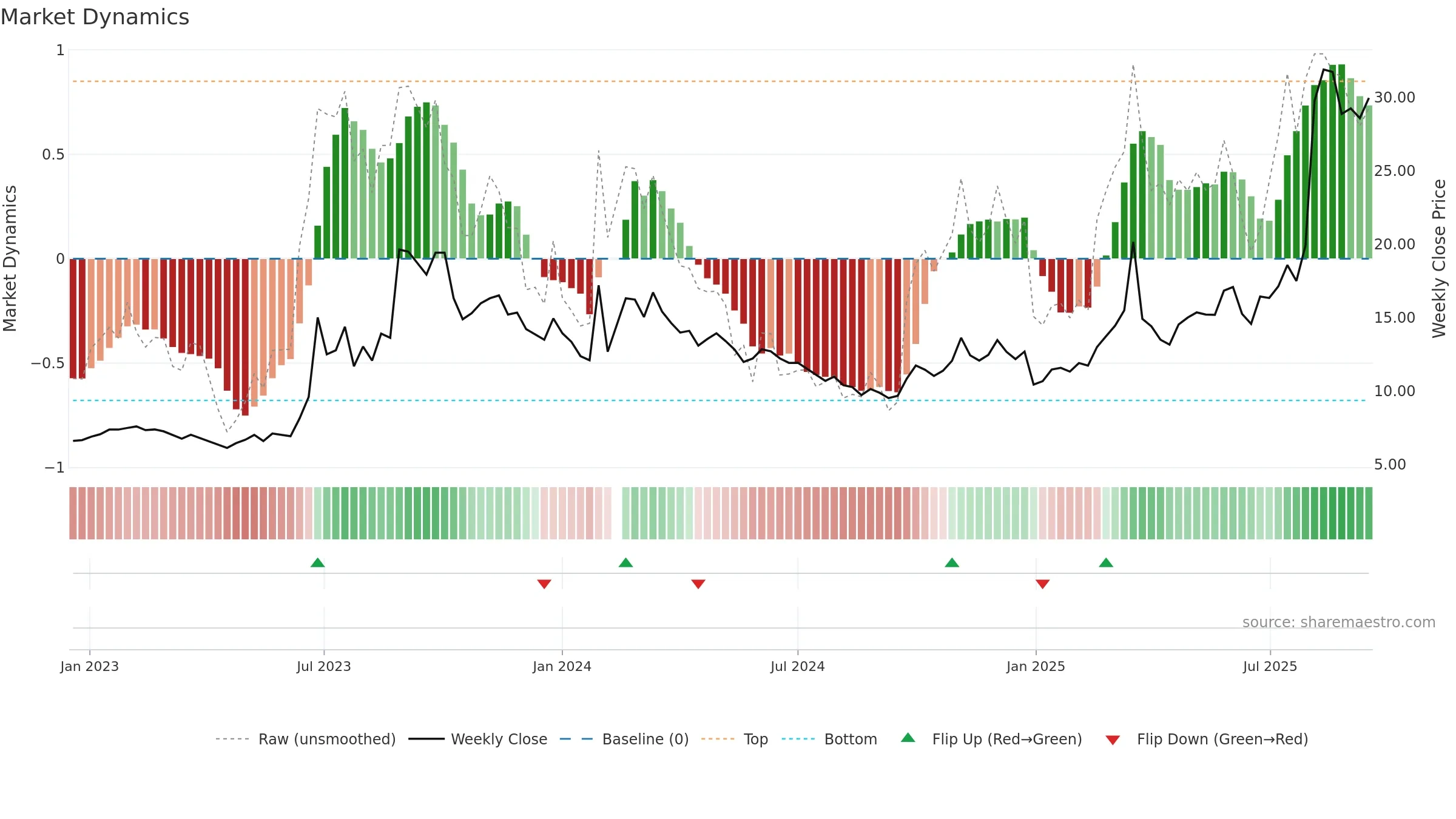Image resolution: width=1456 pixels, height=819 pixels.
Task: Click the 25.00 price axis label
Action: (x=1394, y=170)
